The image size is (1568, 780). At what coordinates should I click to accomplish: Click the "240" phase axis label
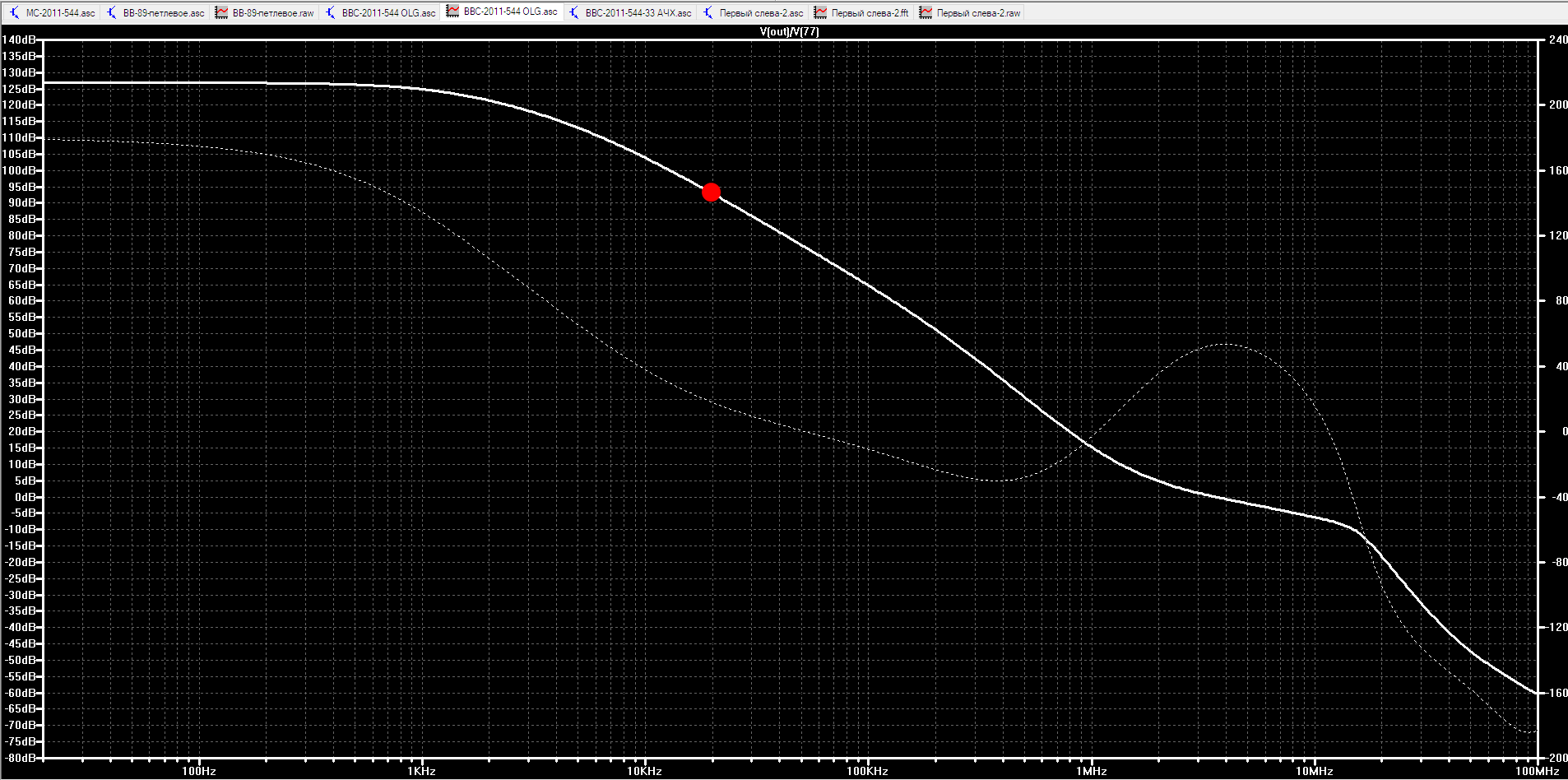click(1558, 39)
